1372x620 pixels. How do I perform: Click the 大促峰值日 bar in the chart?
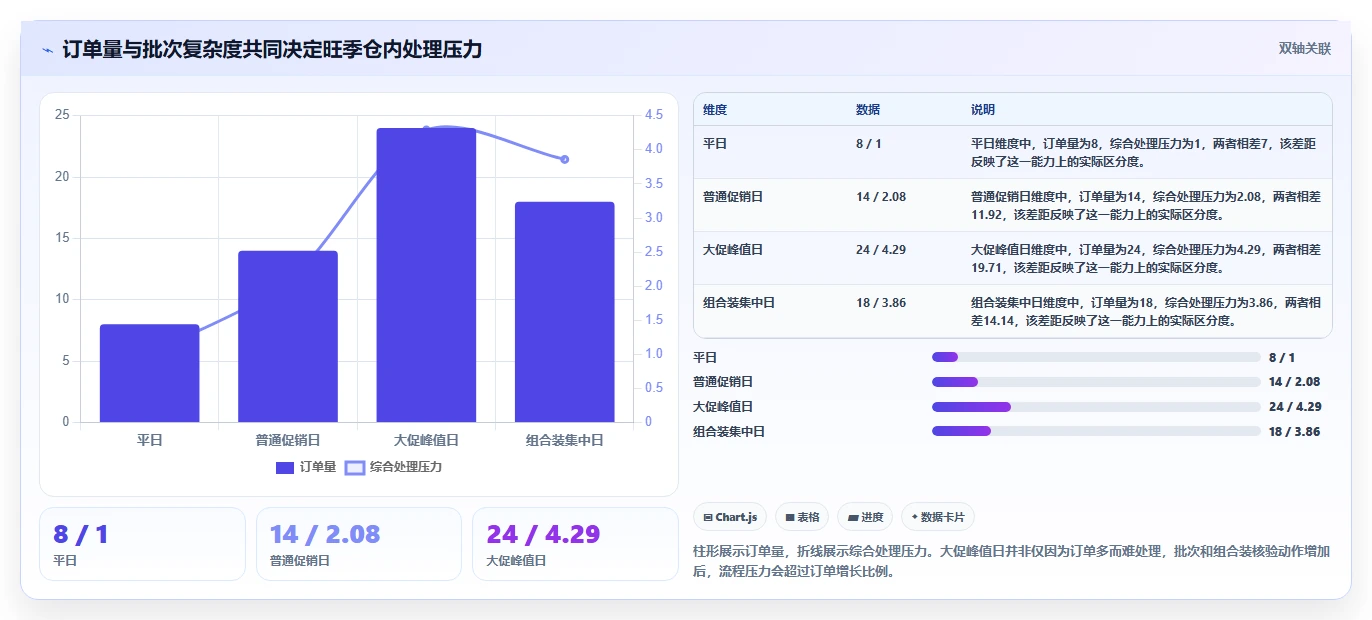click(x=426, y=275)
